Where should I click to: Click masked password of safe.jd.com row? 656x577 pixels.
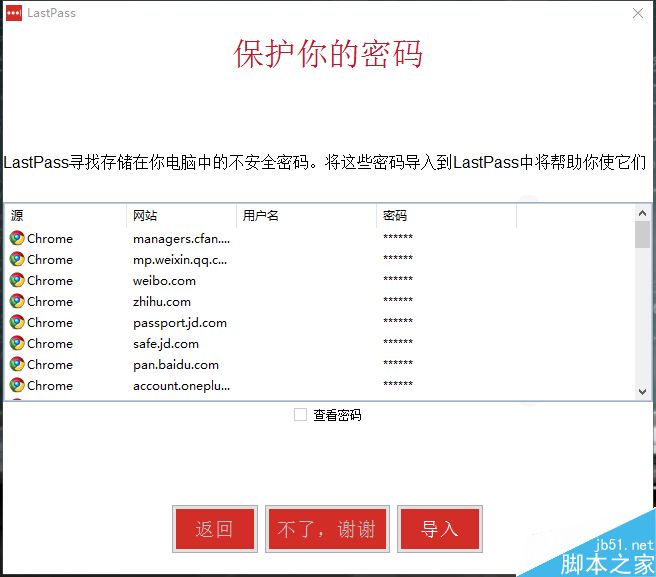[x=398, y=341]
